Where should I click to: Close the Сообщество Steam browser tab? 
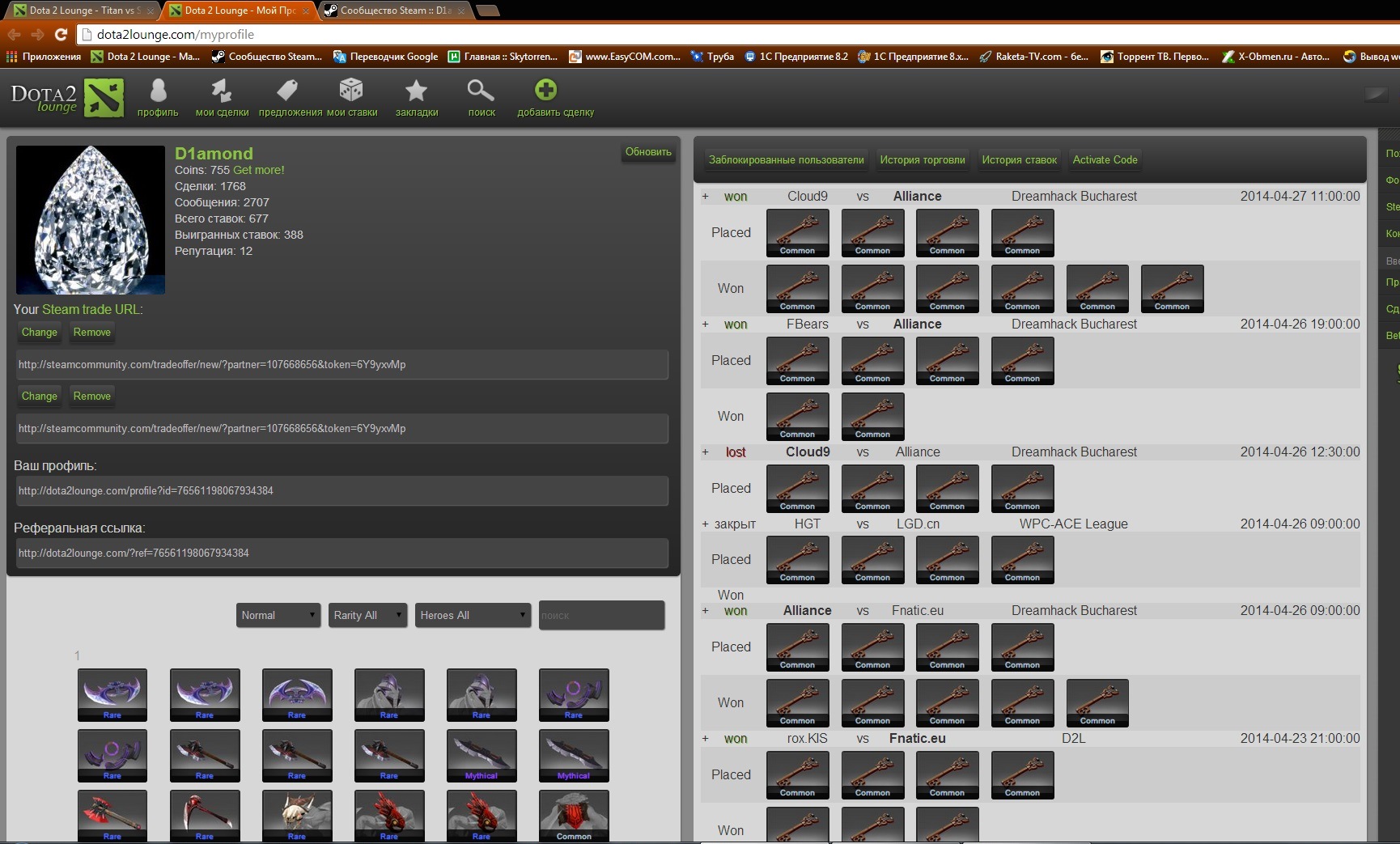coord(460,11)
